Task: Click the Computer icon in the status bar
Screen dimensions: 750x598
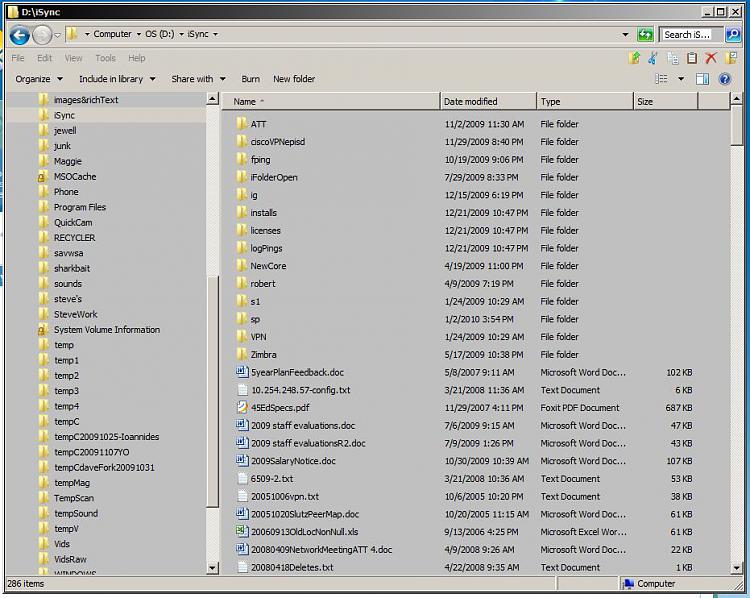Action: tap(629, 583)
